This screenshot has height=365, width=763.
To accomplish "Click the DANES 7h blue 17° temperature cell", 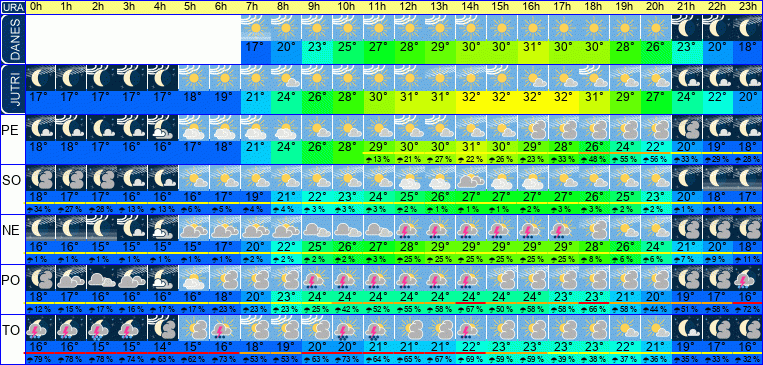I will click(x=255, y=48).
